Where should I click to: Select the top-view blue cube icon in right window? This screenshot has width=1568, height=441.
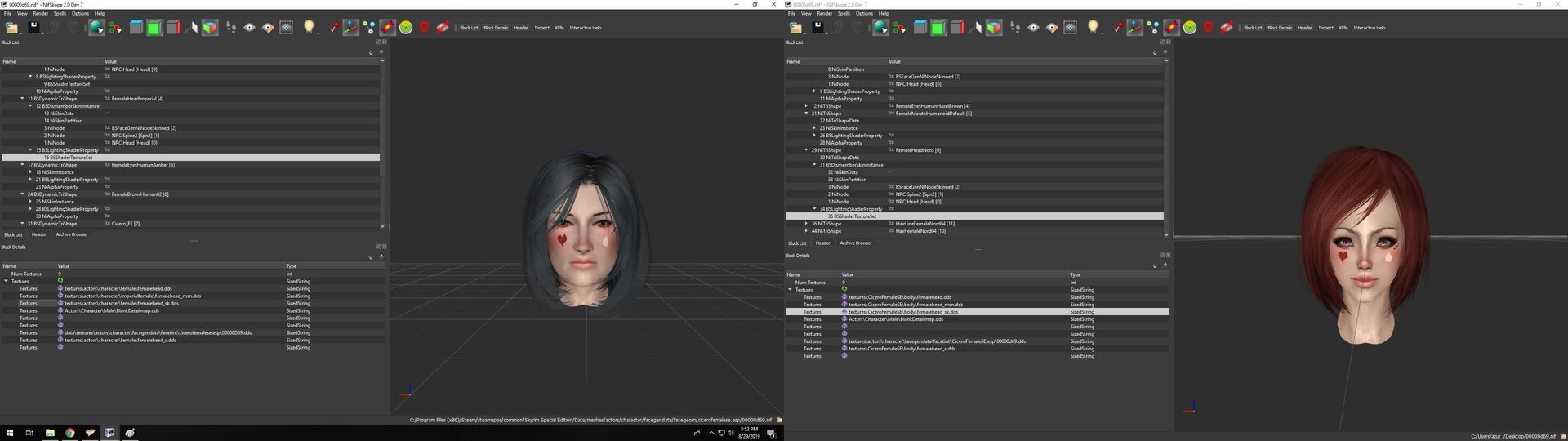pyautogui.click(x=920, y=27)
